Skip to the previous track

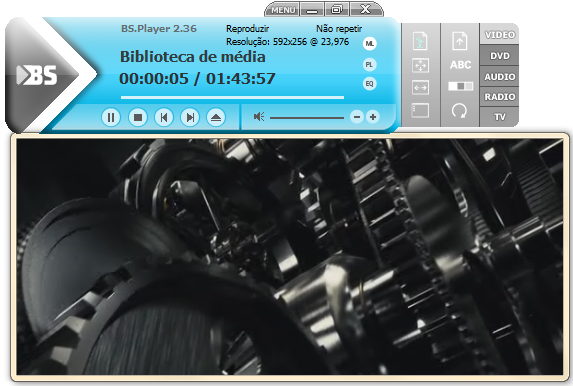(164, 117)
